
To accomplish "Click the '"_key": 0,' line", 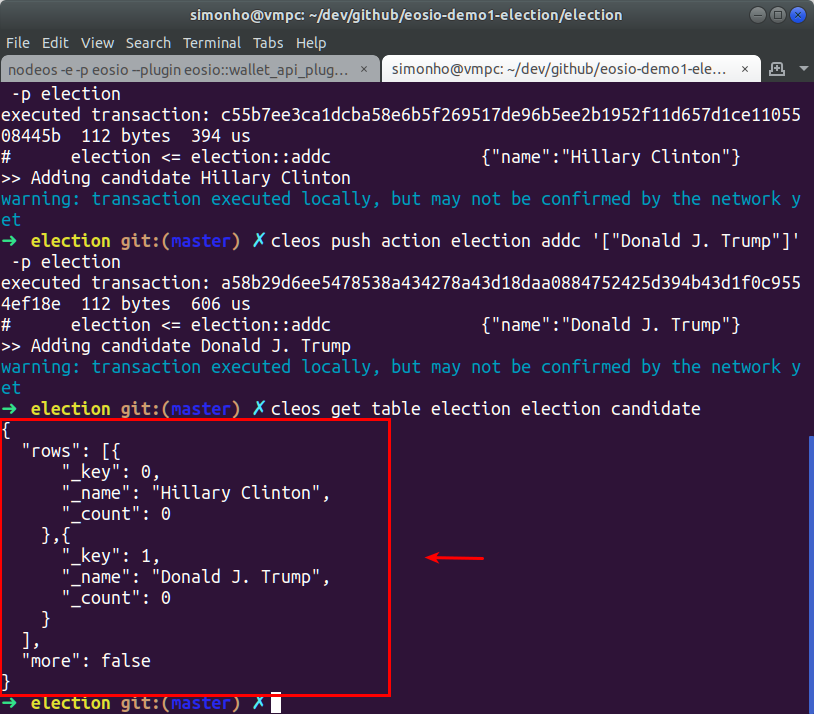I will coord(111,472).
